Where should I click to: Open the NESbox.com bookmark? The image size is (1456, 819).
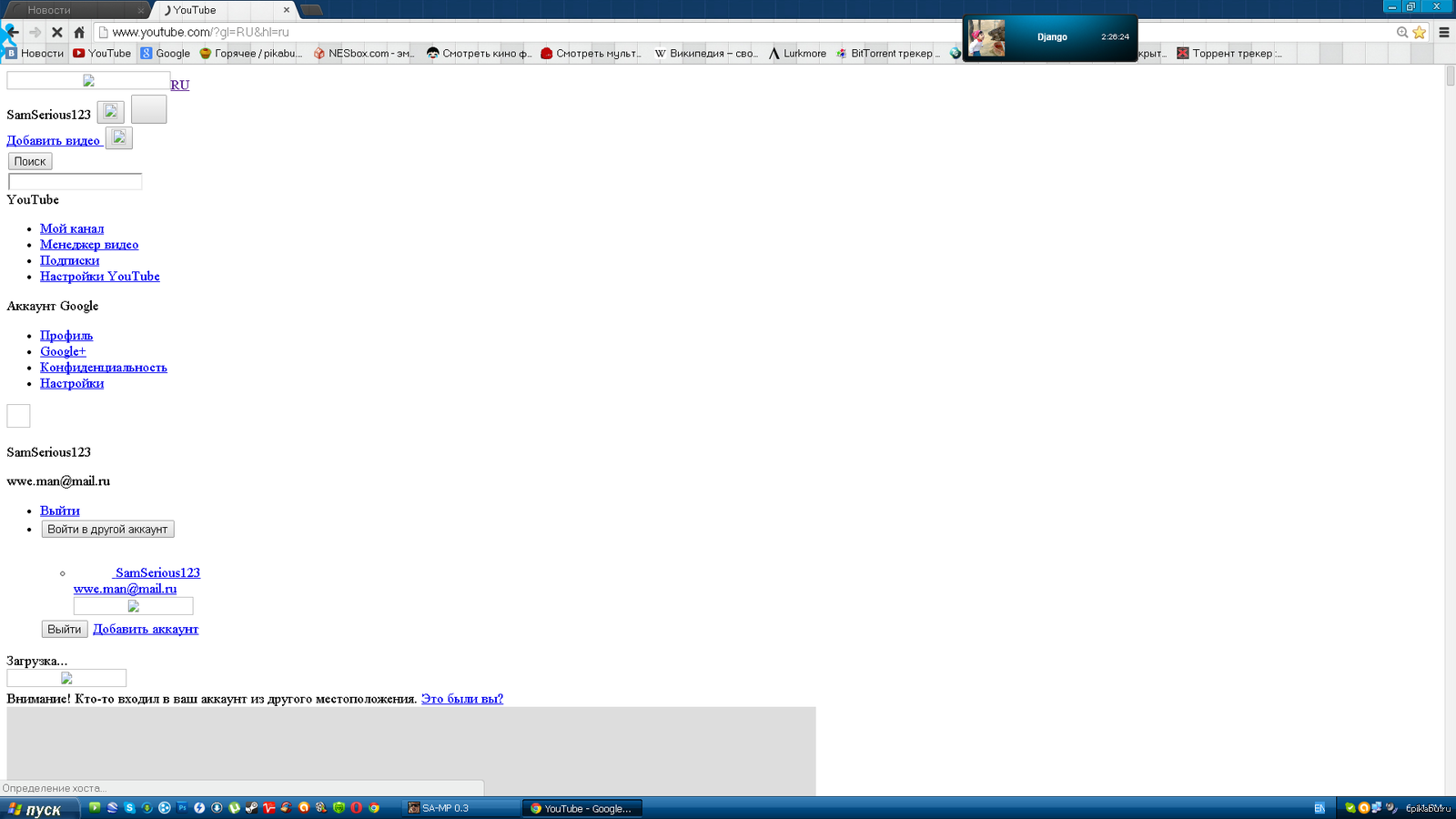[364, 54]
